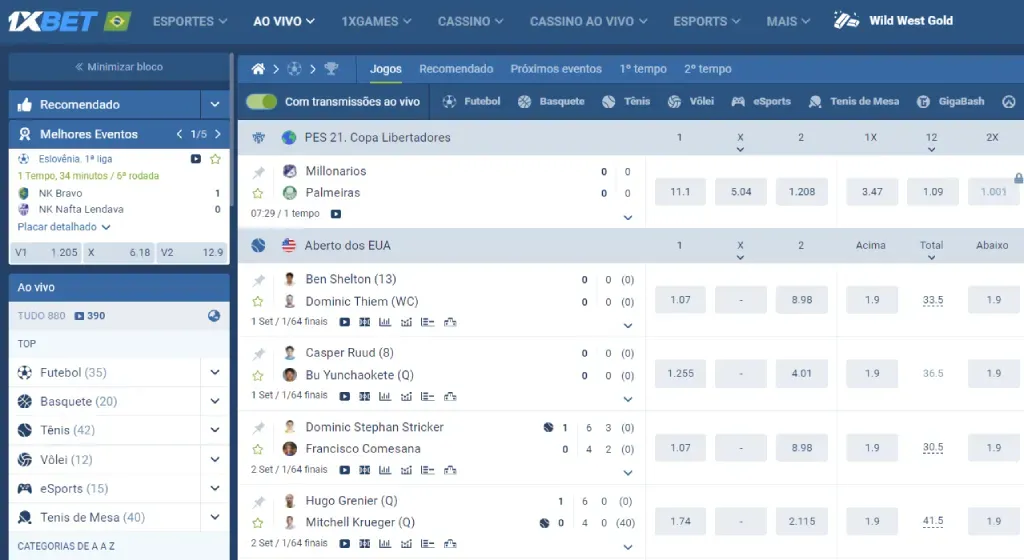Click the 1XBET logo
Viewport: 1024px width, 560px height.
53,22
